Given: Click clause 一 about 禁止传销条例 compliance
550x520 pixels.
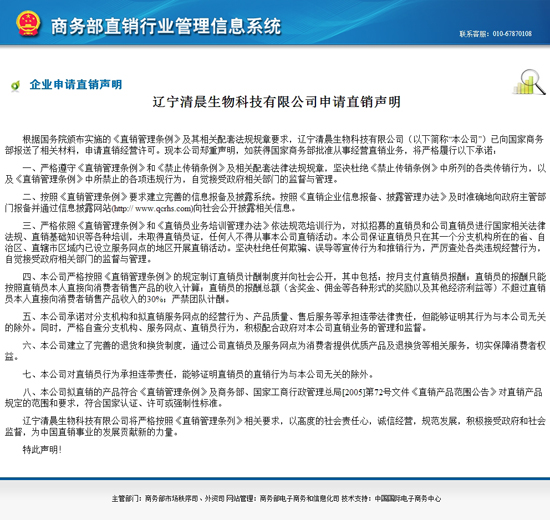Looking at the screenshot, I should point(275,174).
